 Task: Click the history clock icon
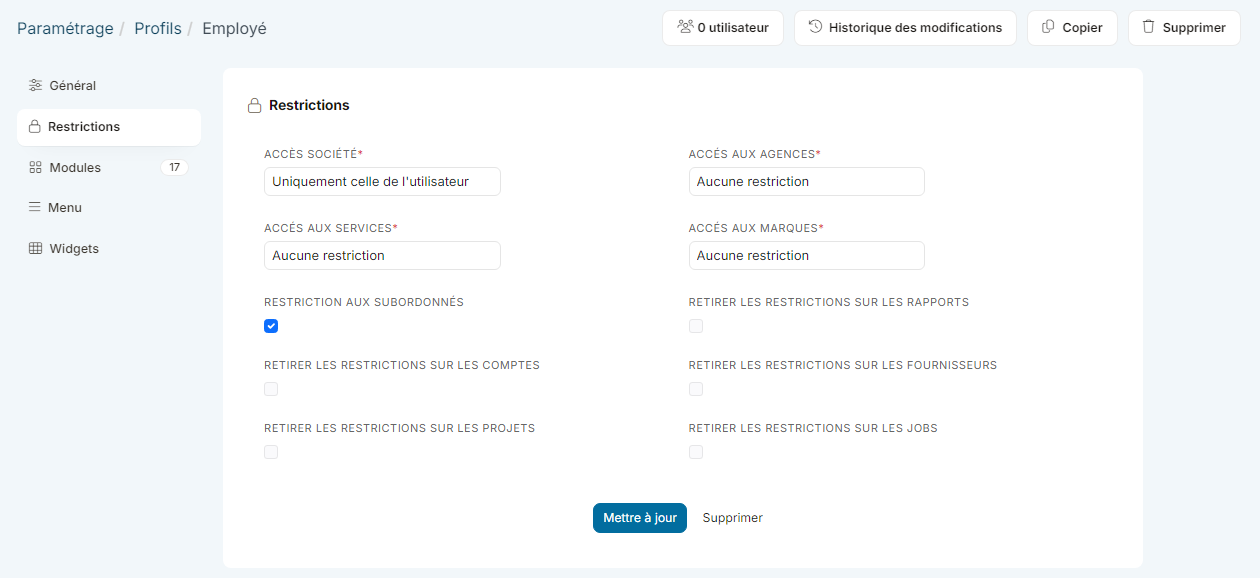815,27
